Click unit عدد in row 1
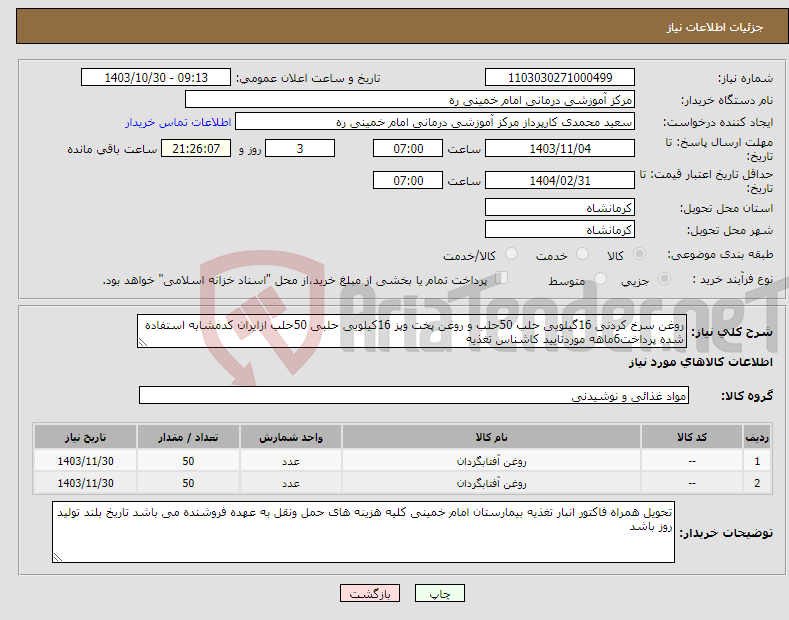Screen dimensions: 789x620 (291, 461)
